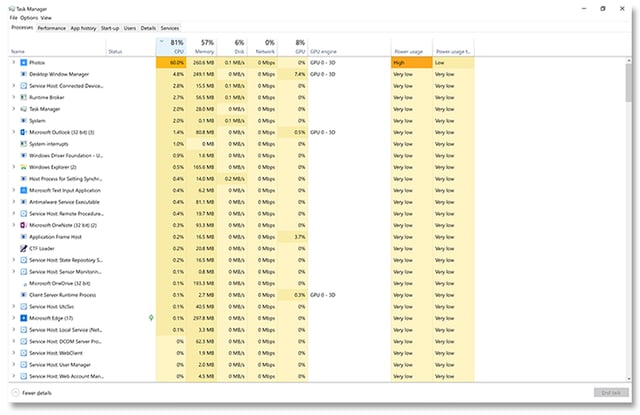
Task: Click the Microsoft Outlook process icon
Action: [24, 132]
